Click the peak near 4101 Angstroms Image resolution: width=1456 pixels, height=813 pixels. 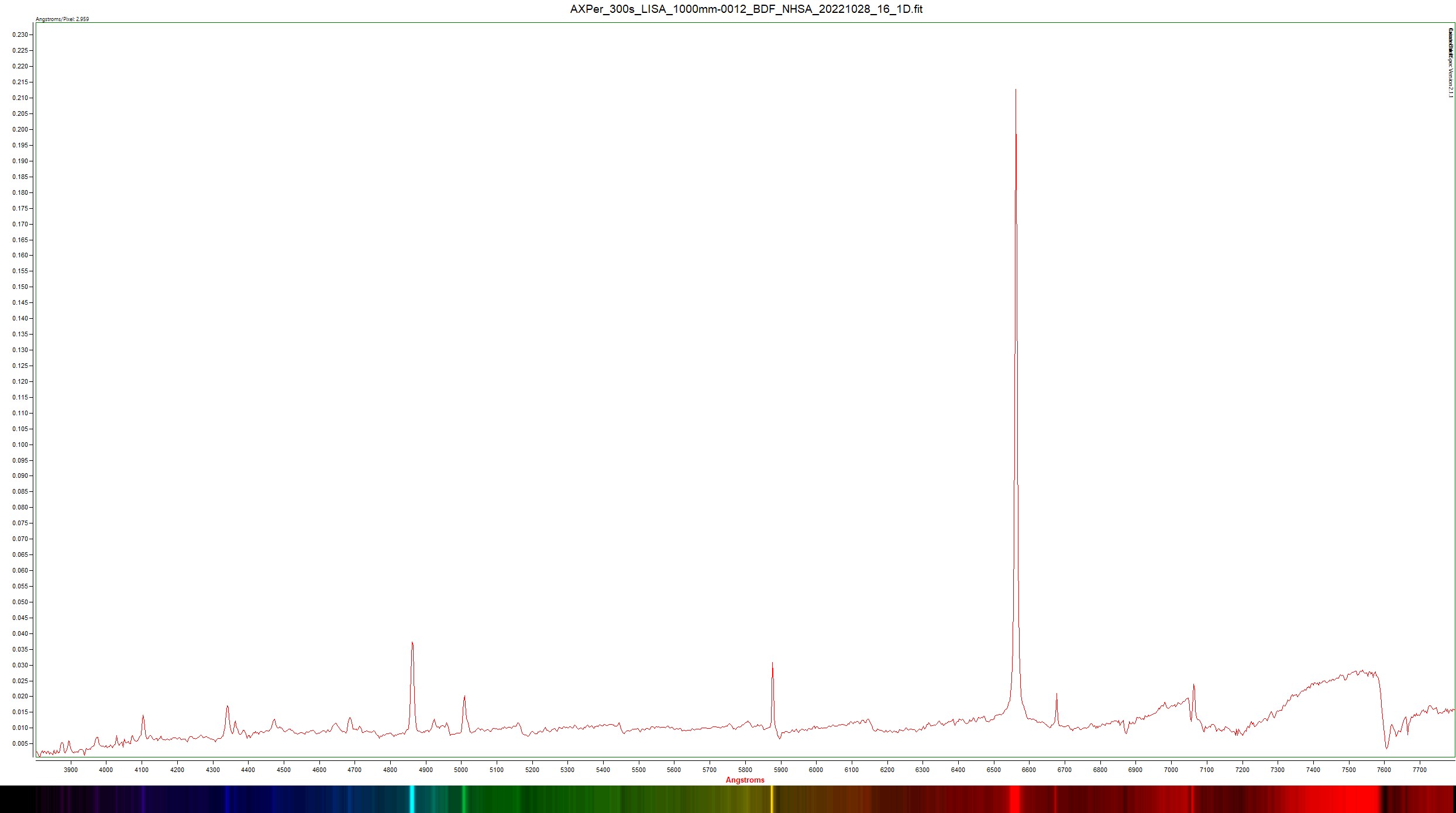pos(143,716)
